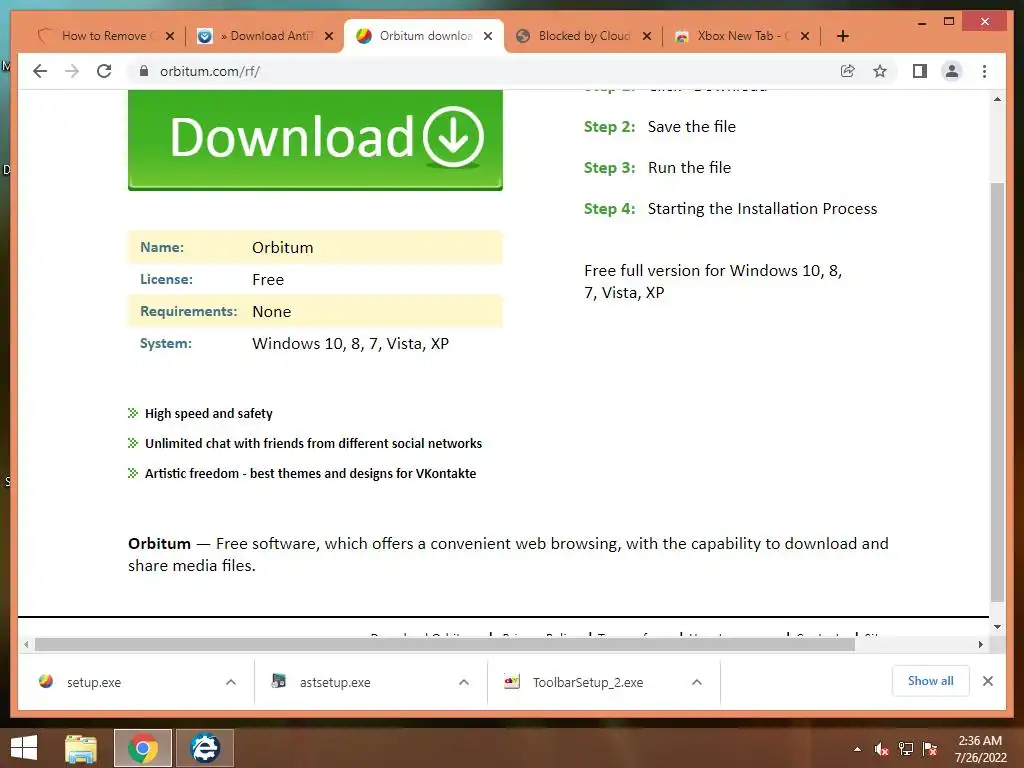Close the Download Anti tab
Viewport: 1024px width, 768px height.
pyautogui.click(x=329, y=36)
